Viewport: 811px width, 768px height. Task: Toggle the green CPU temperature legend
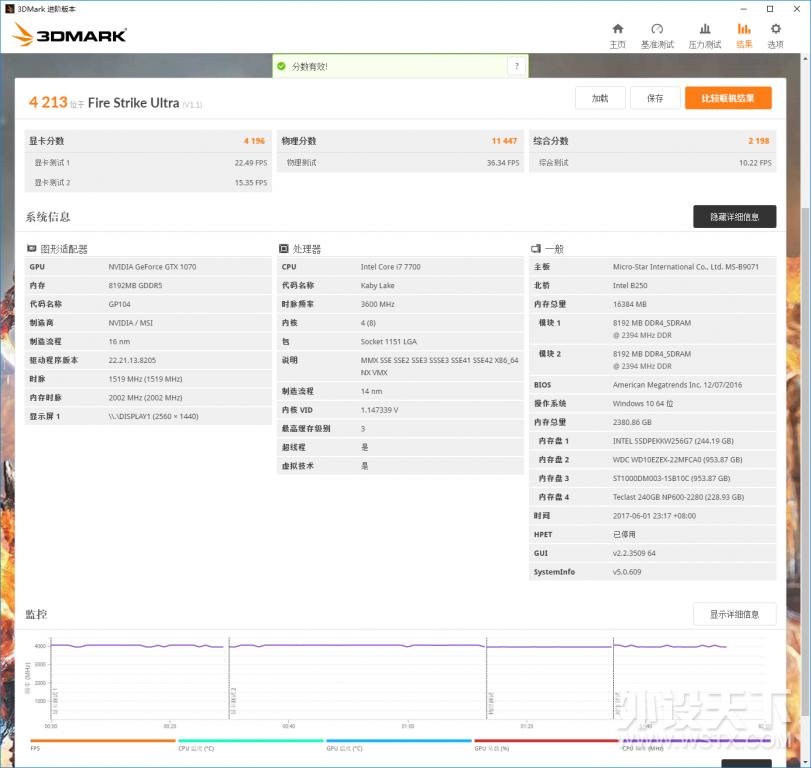click(x=250, y=741)
